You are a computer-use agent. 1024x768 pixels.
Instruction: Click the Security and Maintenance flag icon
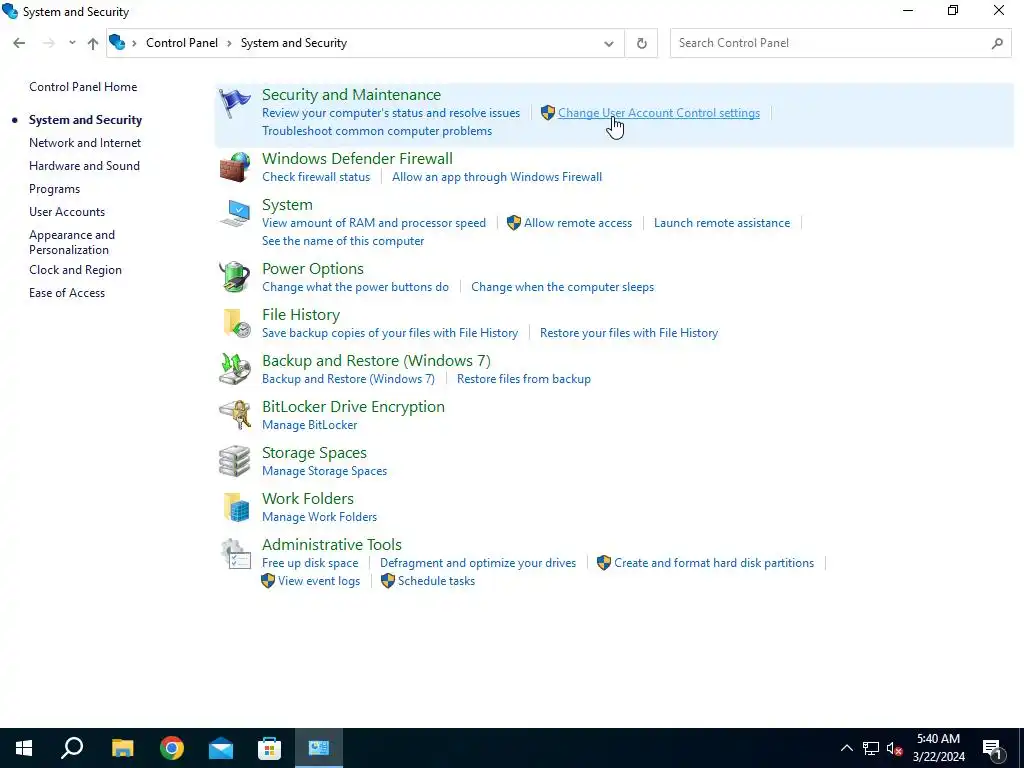pos(234,104)
